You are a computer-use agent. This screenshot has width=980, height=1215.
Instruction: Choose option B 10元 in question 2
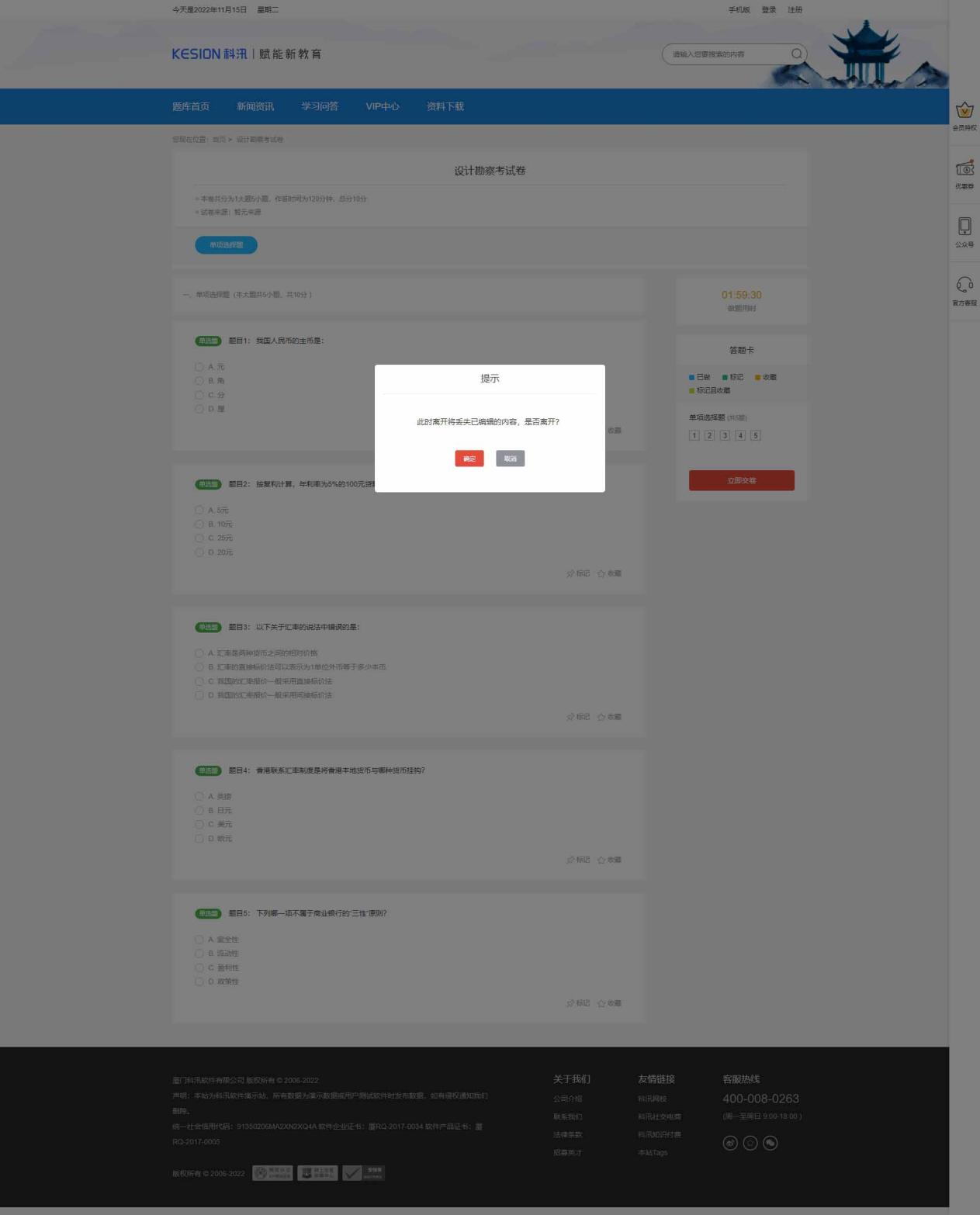(199, 524)
